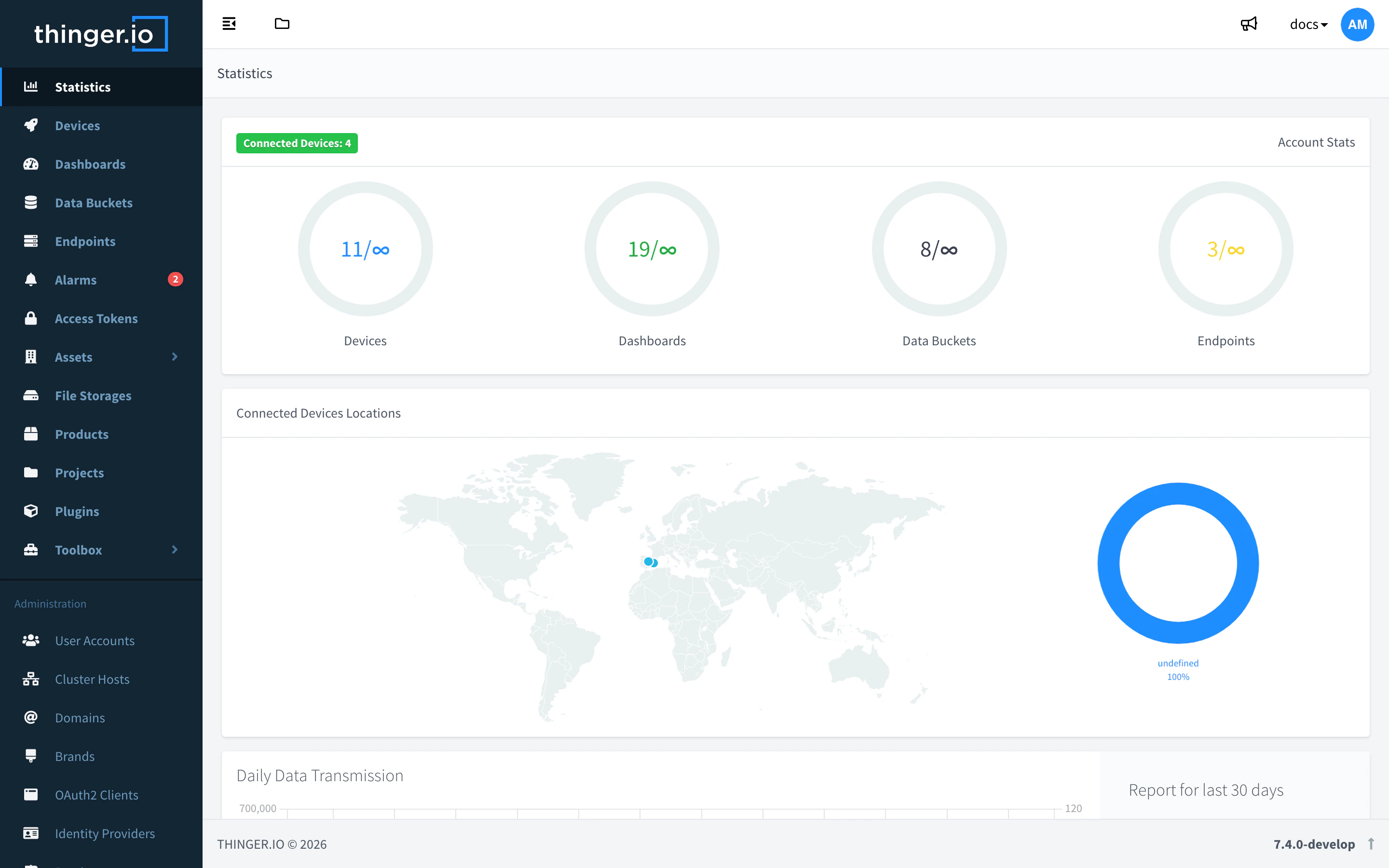Viewport: 1389px width, 868px height.
Task: Click the 'Connected Devices Locations' heading
Action: [x=318, y=413]
